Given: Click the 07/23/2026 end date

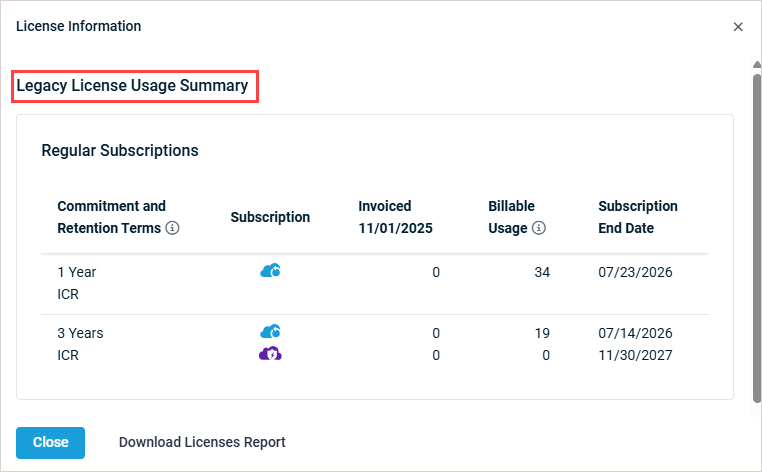Looking at the screenshot, I should click(635, 272).
